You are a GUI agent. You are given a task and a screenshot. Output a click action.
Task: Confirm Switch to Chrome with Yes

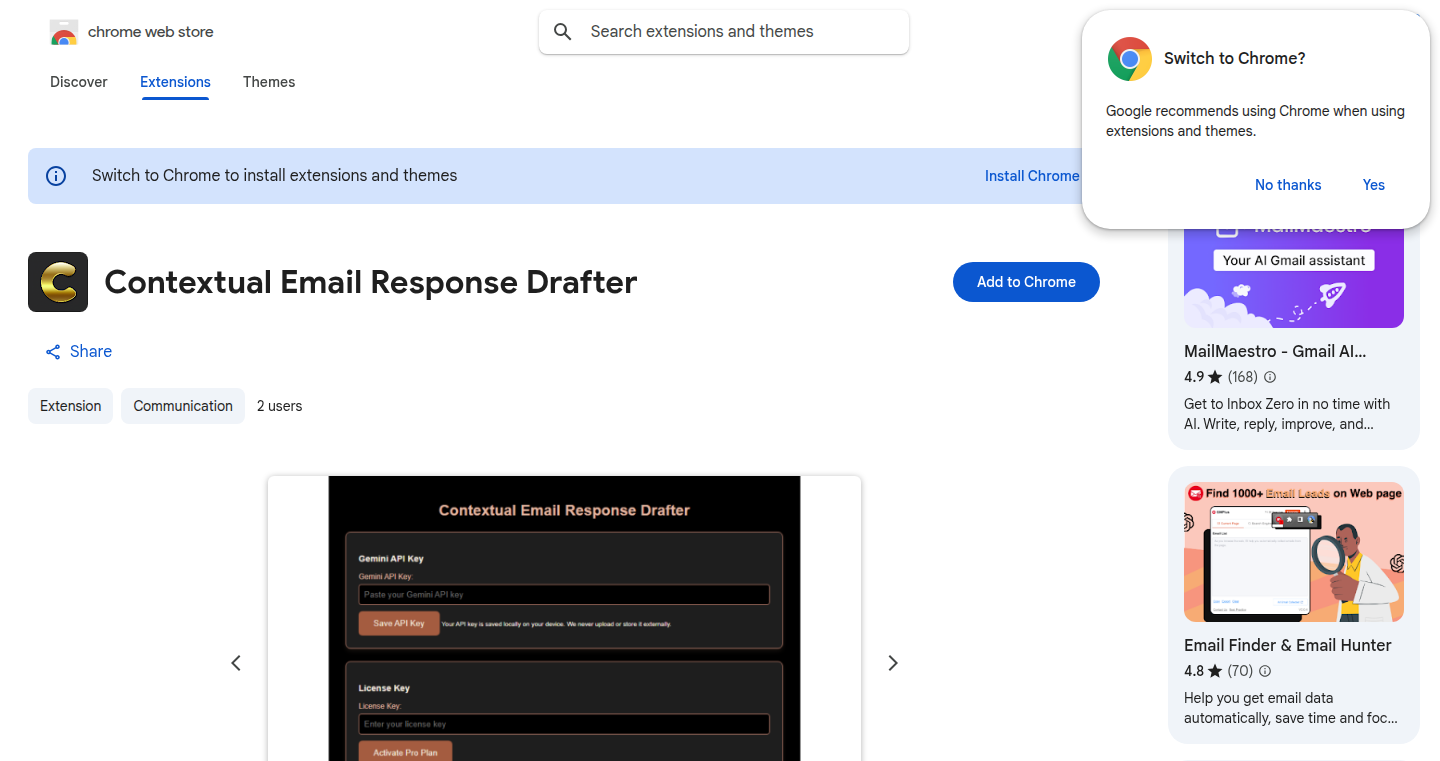click(1374, 185)
